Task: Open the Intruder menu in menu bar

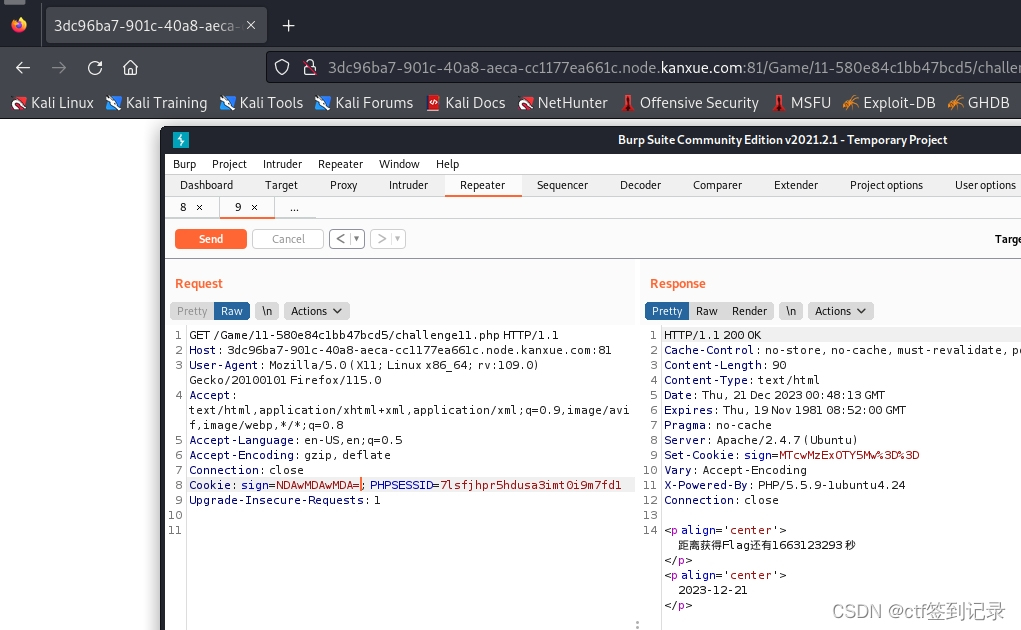Action: (x=282, y=164)
